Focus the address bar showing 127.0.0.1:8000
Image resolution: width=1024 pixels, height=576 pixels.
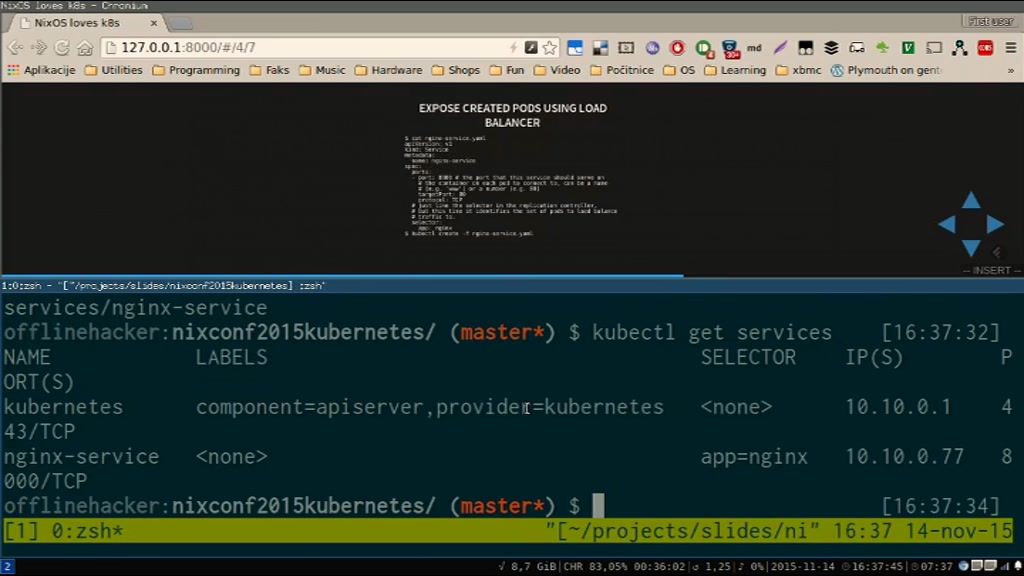[x=307, y=48]
